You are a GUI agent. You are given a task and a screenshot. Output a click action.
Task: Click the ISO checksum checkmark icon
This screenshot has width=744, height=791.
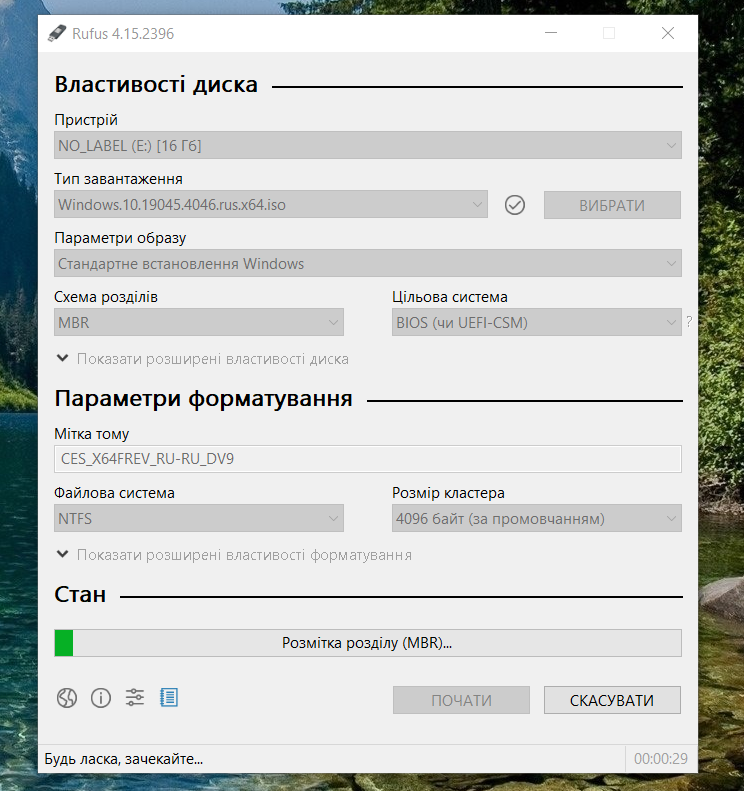point(514,205)
